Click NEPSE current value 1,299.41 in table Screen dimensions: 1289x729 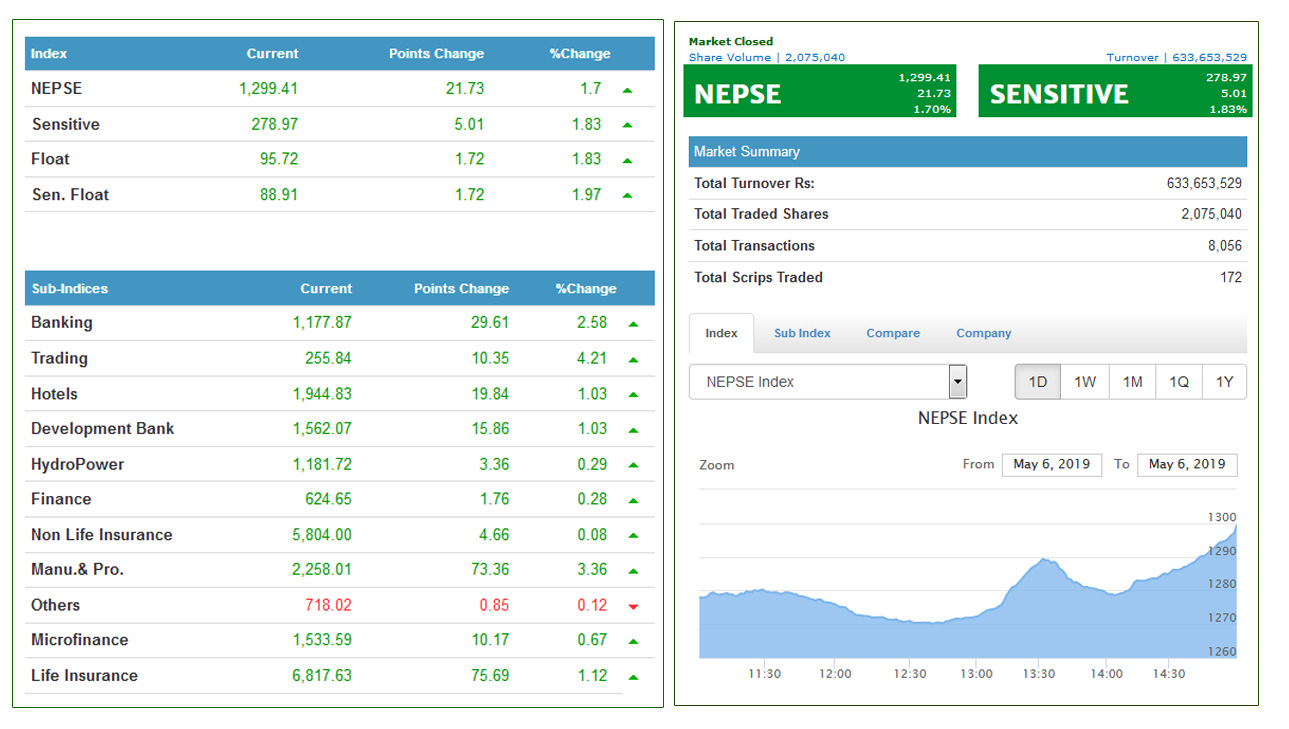268,88
